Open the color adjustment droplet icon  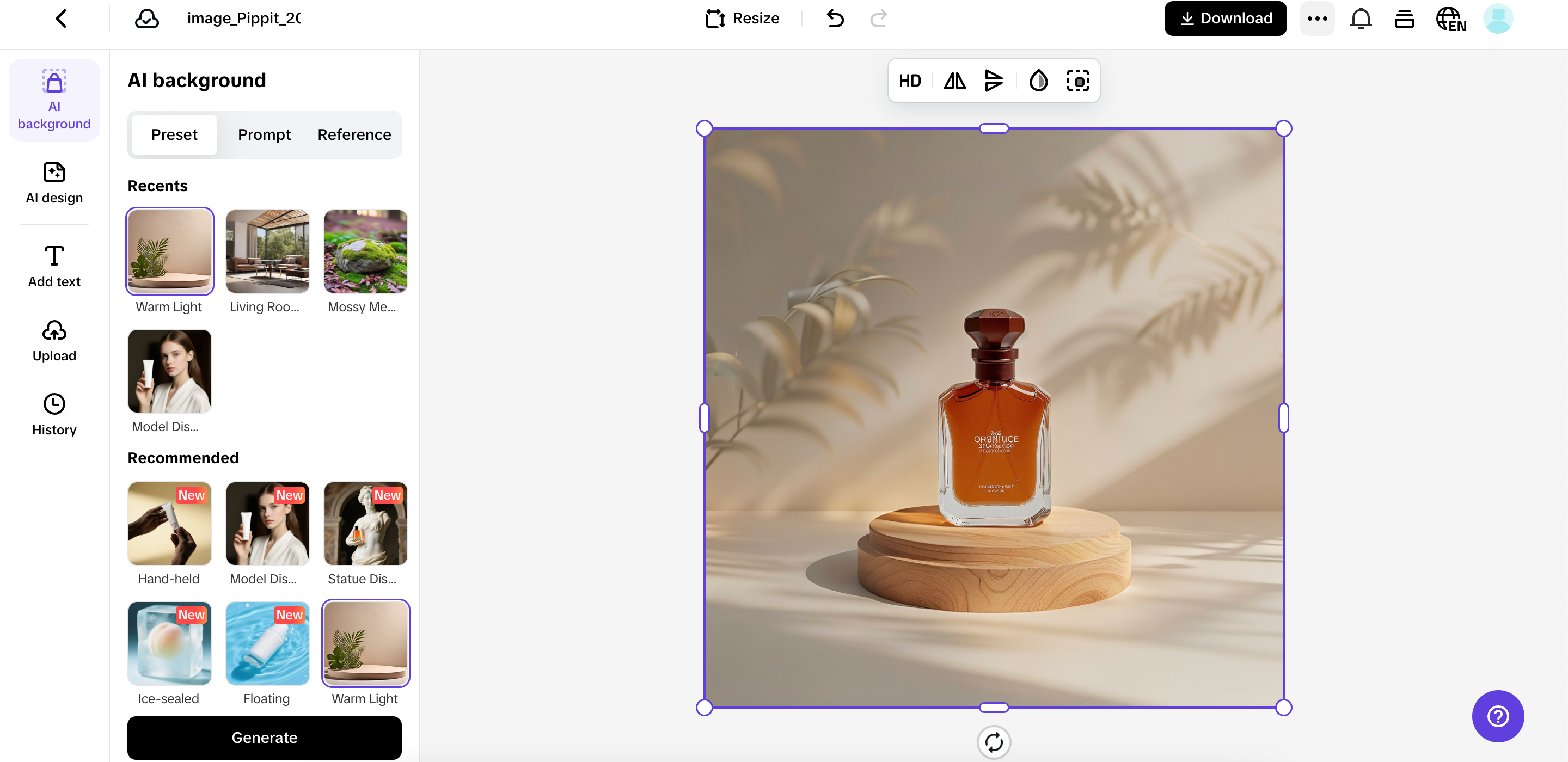(x=1038, y=81)
